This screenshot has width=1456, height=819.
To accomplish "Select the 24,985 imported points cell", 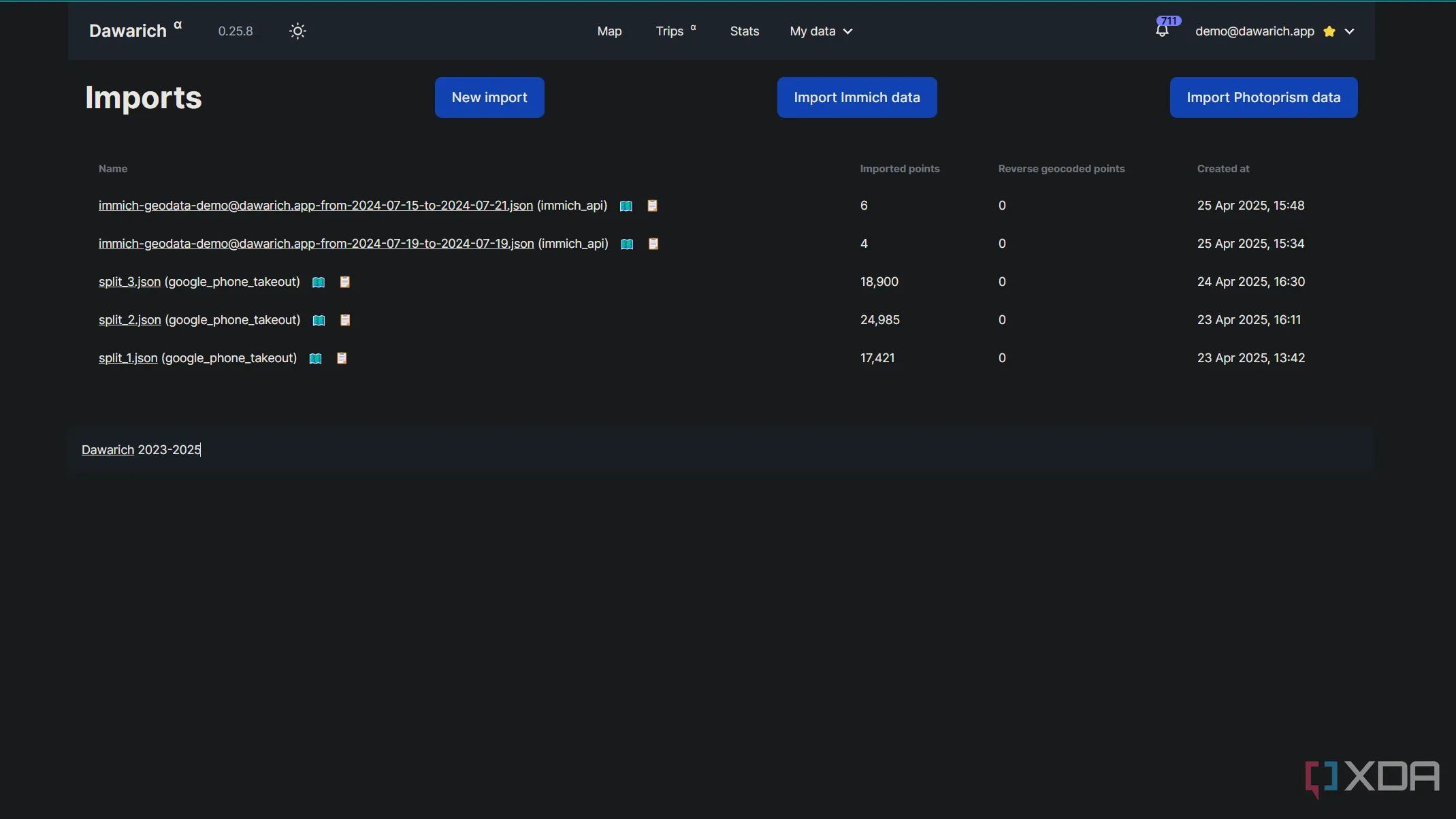I will [x=880, y=320].
